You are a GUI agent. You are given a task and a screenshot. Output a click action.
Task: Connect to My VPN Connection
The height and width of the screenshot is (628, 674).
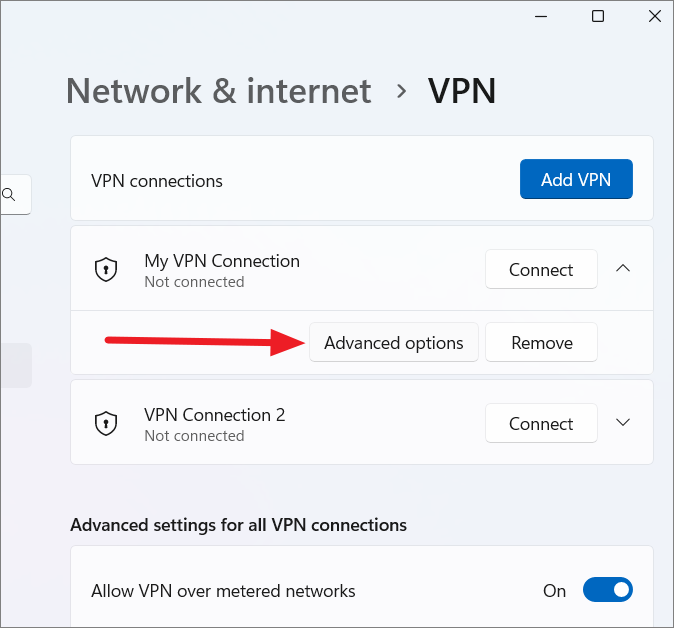(541, 270)
